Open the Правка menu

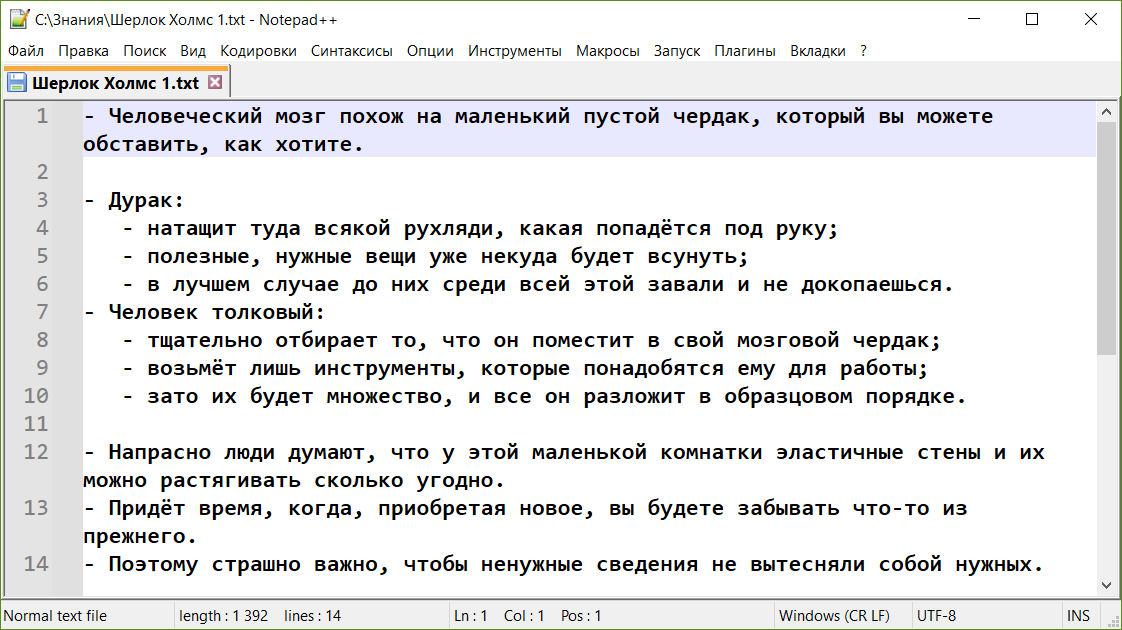84,50
